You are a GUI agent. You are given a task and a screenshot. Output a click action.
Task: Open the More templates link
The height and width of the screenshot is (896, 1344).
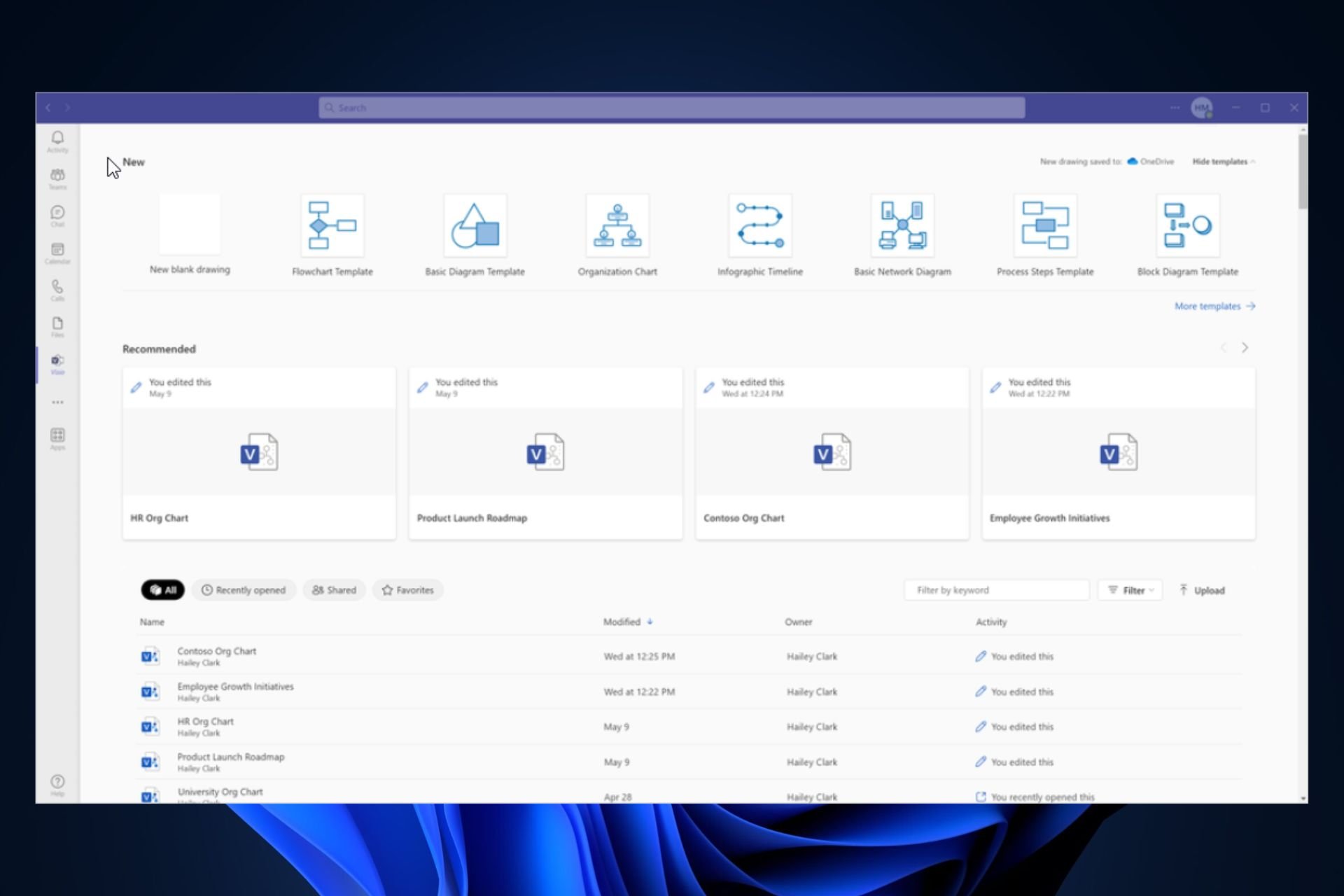[1214, 306]
